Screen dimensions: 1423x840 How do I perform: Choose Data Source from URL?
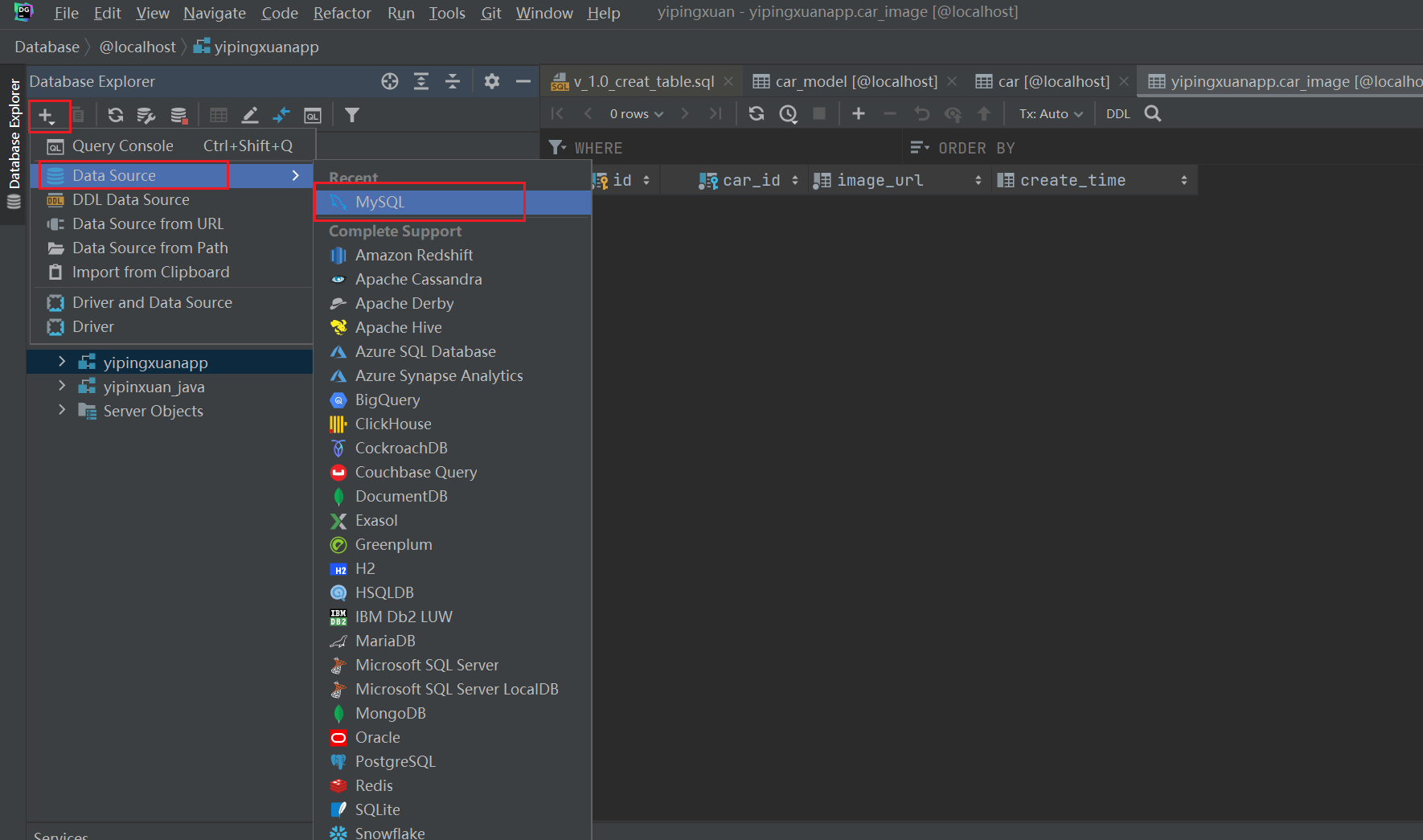(172, 223)
